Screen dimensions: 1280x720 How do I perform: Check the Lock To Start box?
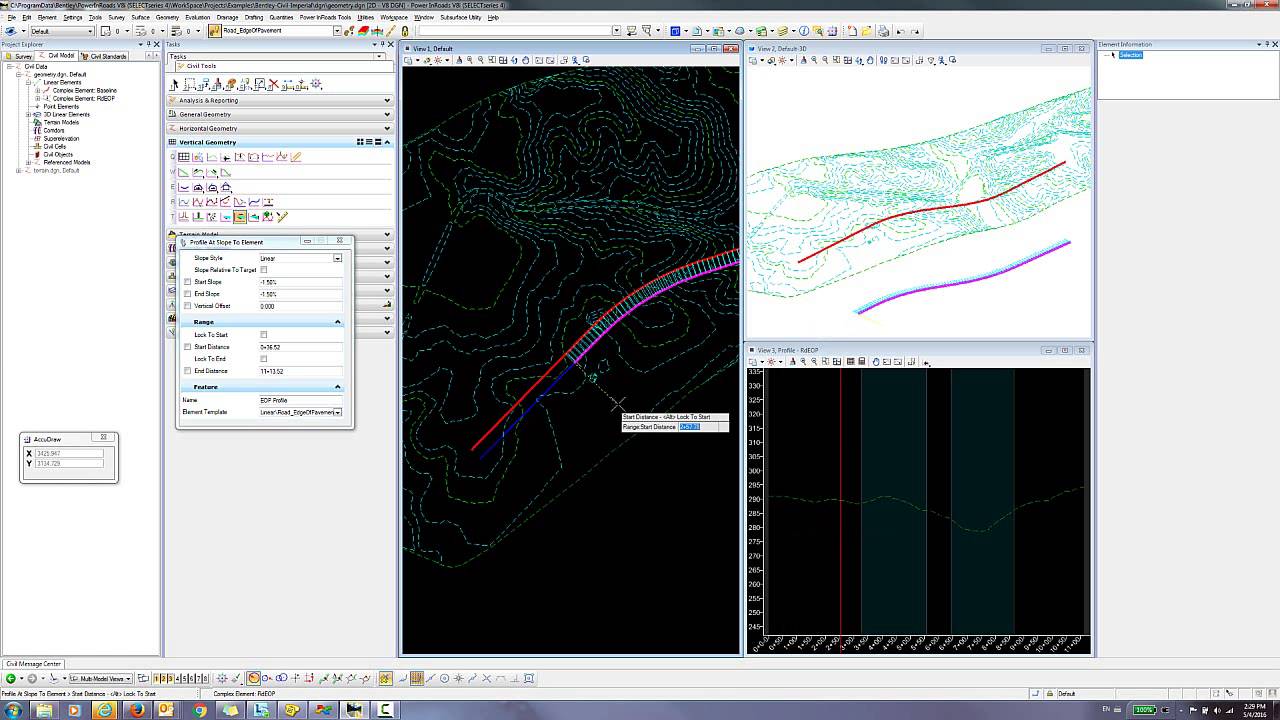(x=264, y=335)
